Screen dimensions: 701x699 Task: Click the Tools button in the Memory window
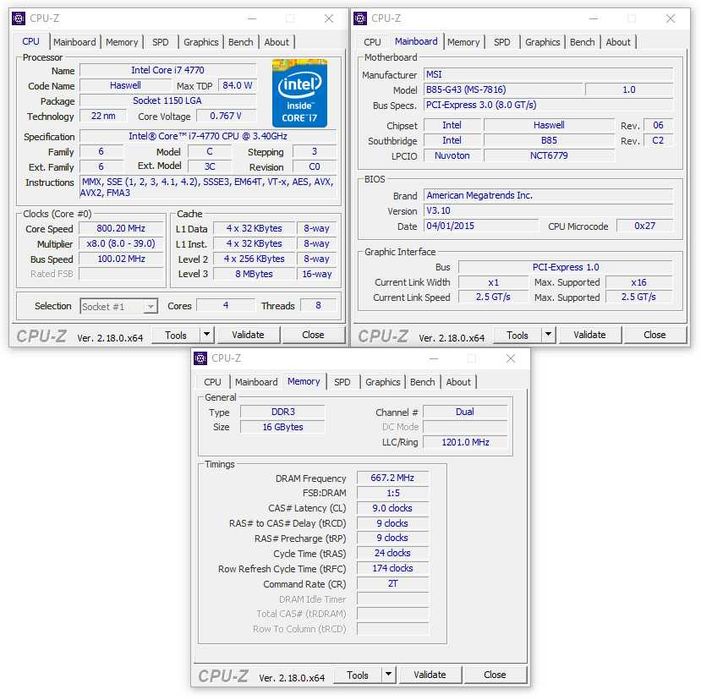click(358, 675)
